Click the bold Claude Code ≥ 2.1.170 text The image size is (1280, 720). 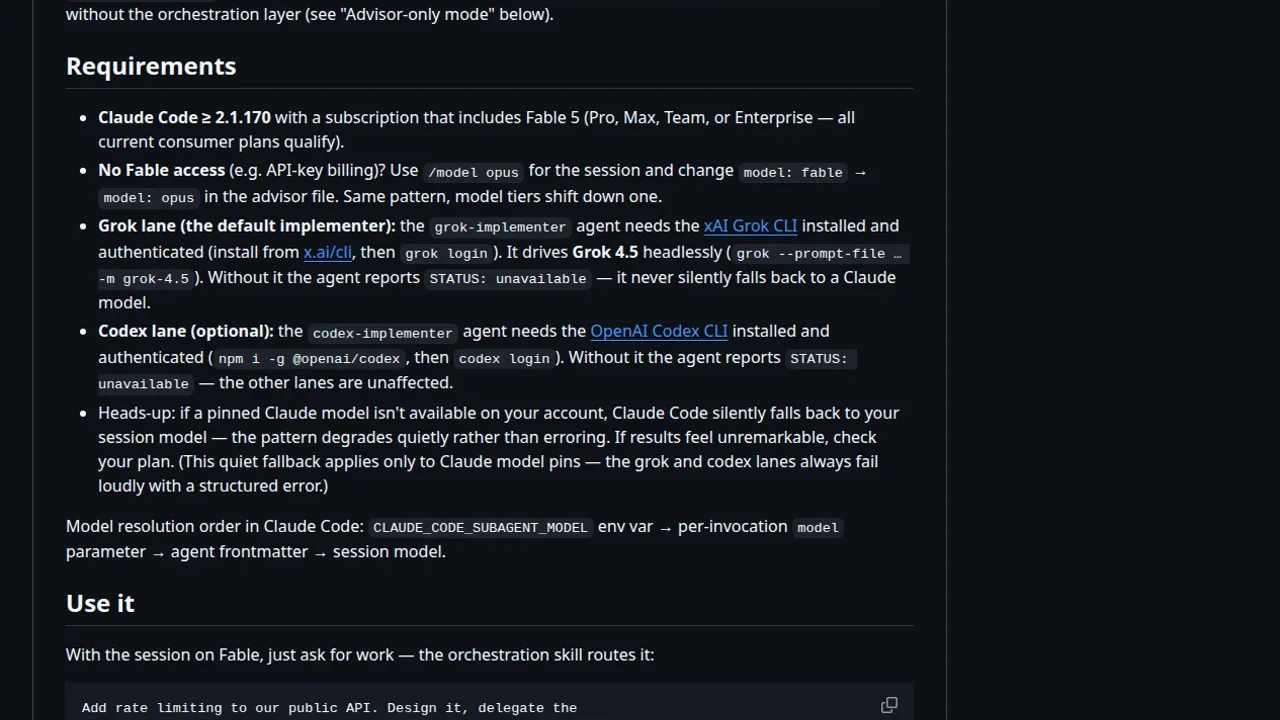pos(184,117)
